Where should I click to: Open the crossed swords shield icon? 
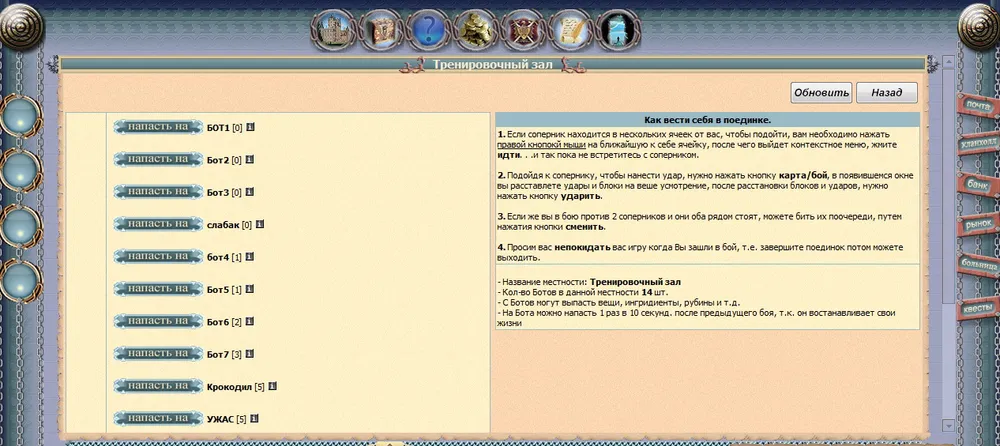(x=522, y=30)
